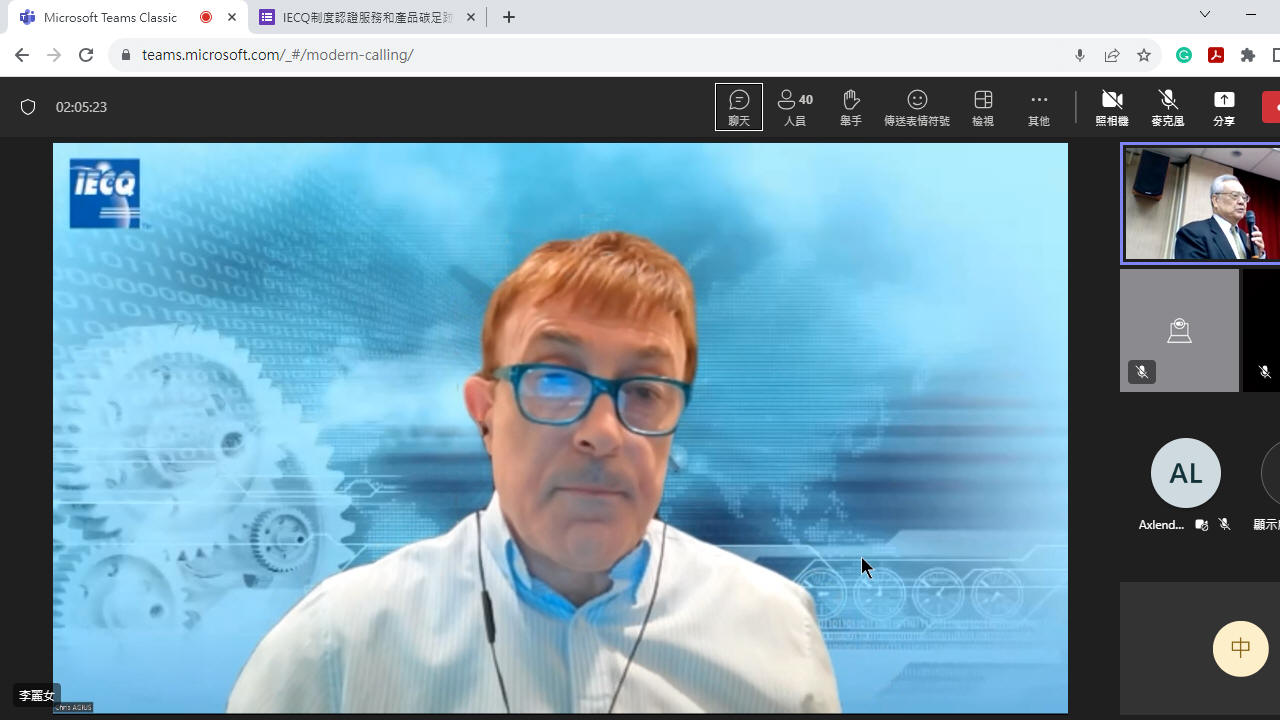The image size is (1280, 720).
Task: Close the IECQ制度認證服務 tab
Action: [471, 17]
